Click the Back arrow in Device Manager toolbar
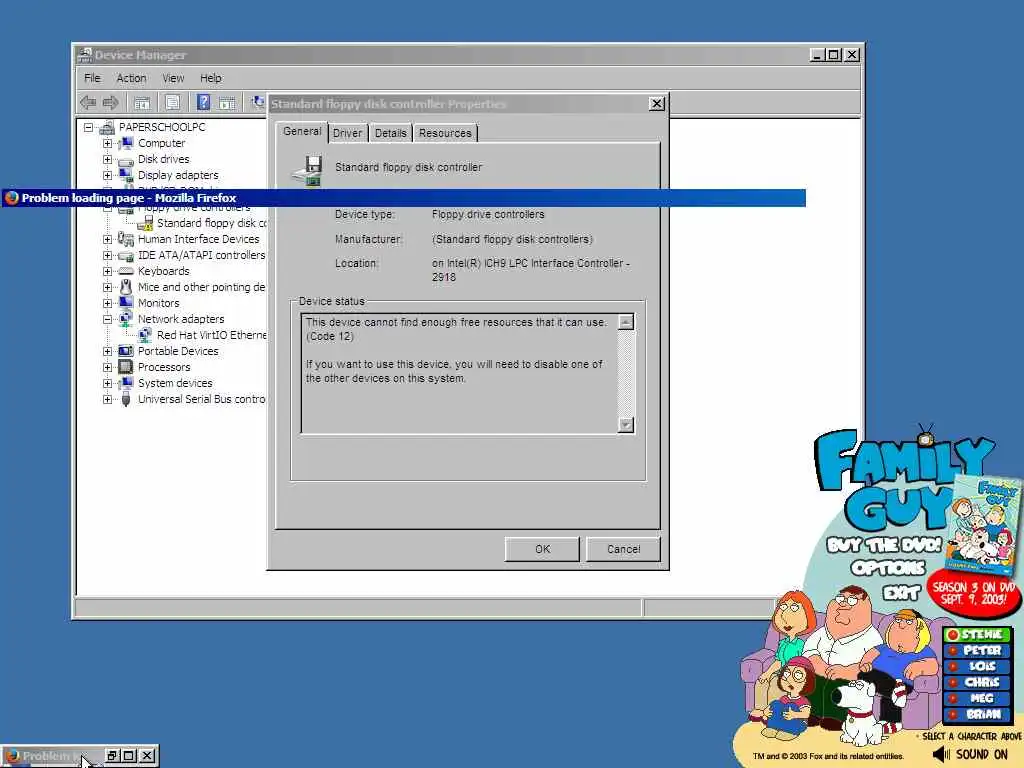 (x=88, y=102)
